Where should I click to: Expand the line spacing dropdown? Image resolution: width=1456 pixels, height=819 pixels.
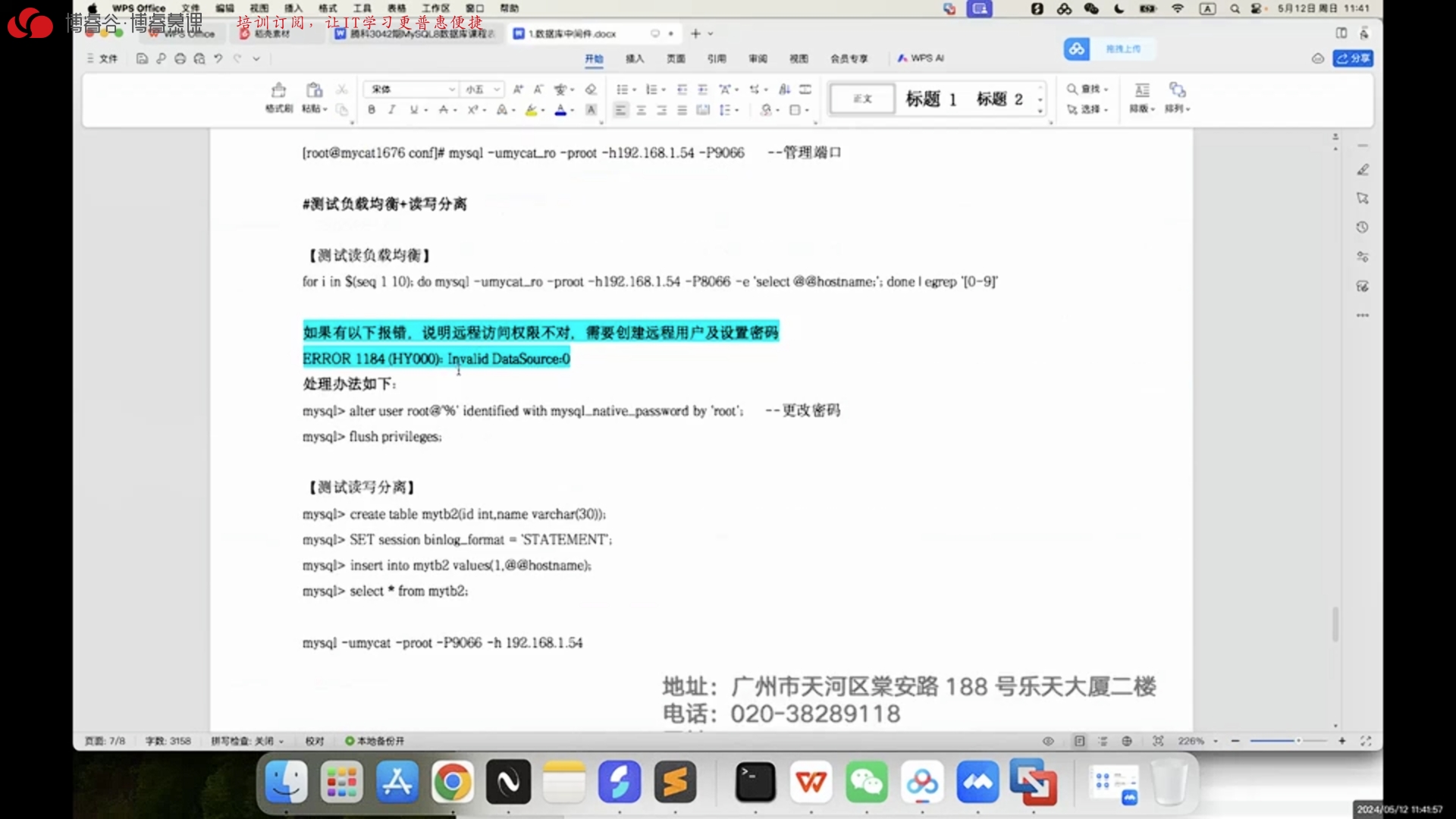tap(737, 111)
